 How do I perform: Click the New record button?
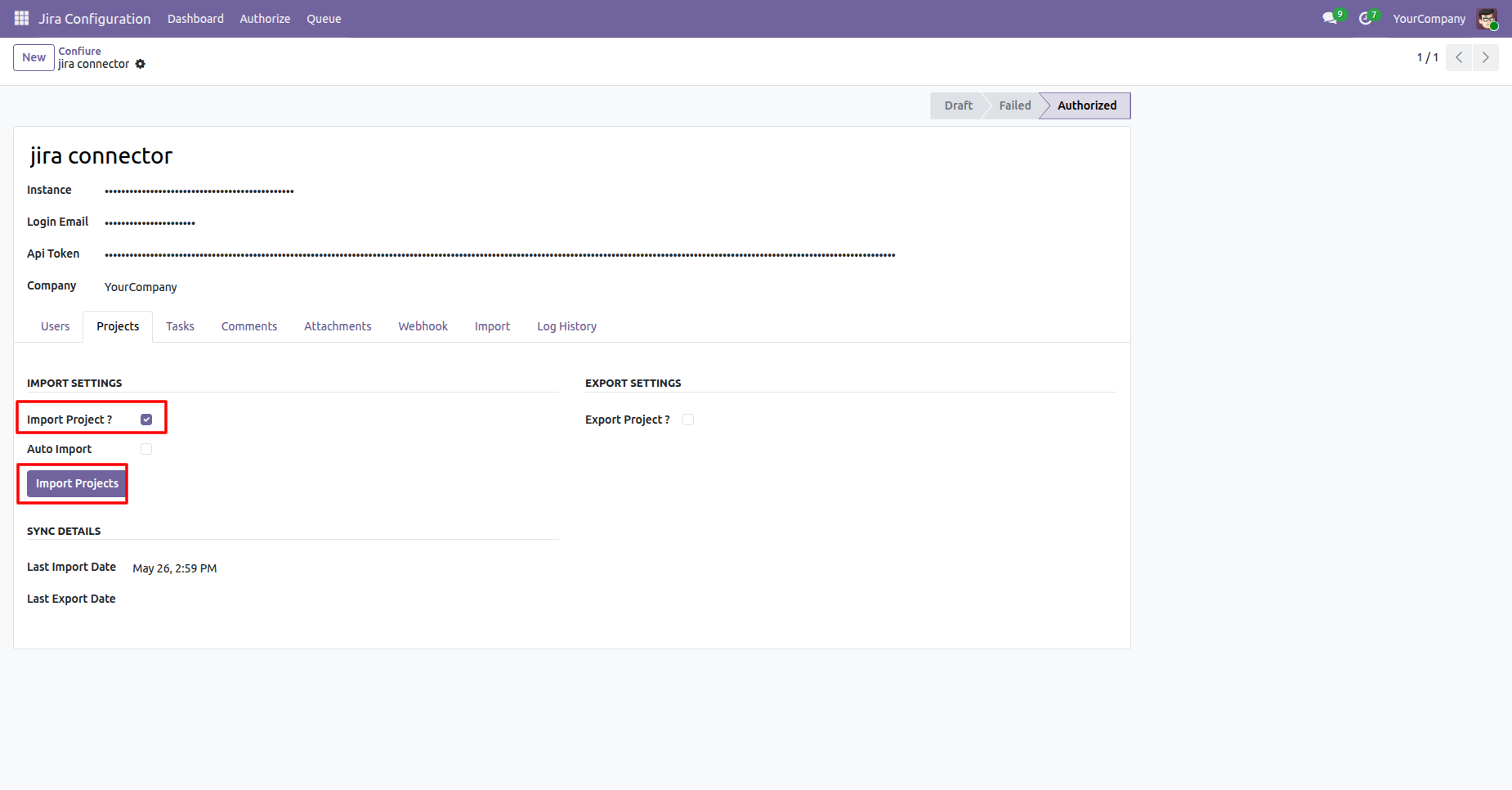(34, 57)
